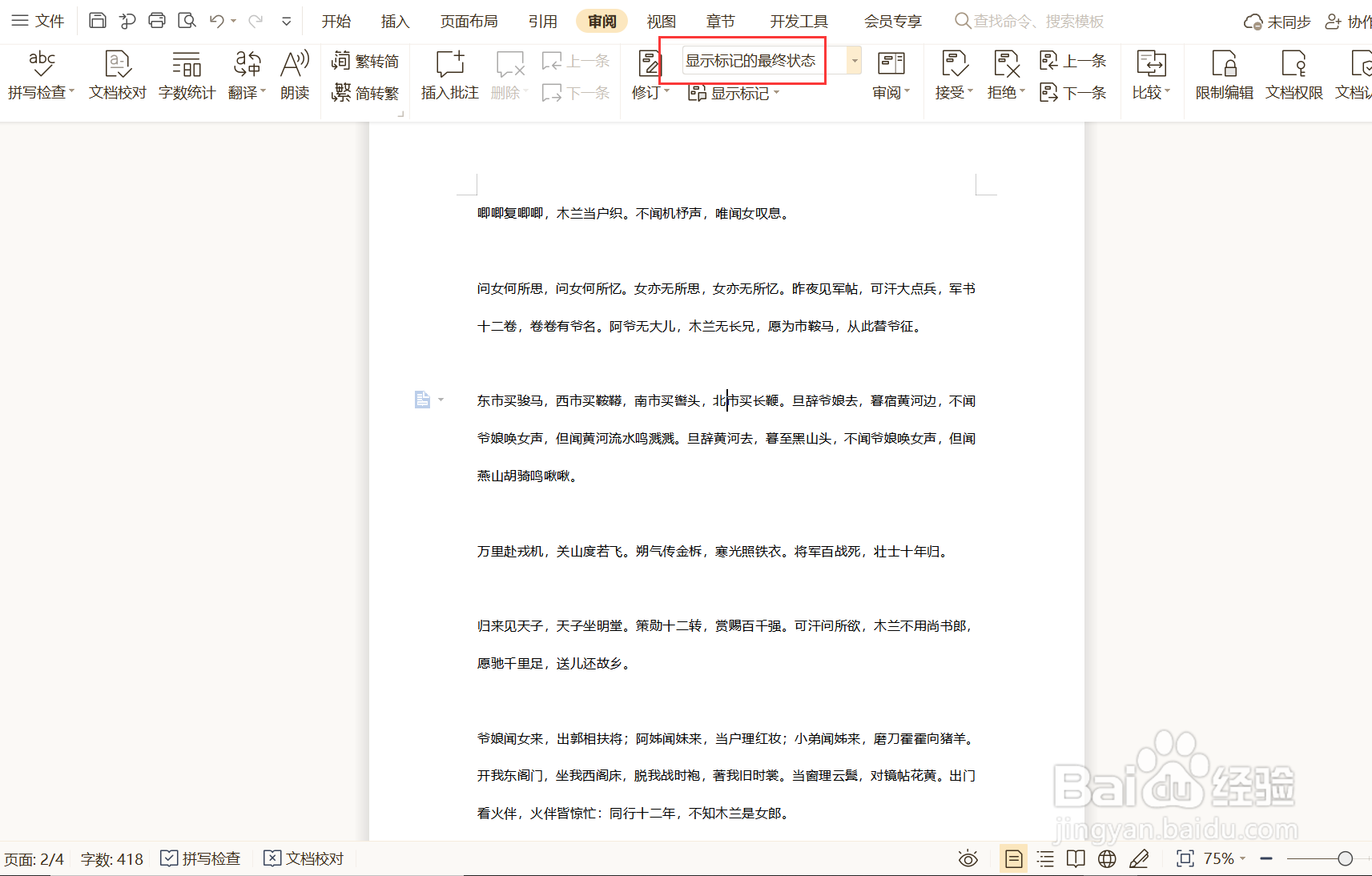
Task: Click 插入批注 insert comment
Action: (x=449, y=76)
